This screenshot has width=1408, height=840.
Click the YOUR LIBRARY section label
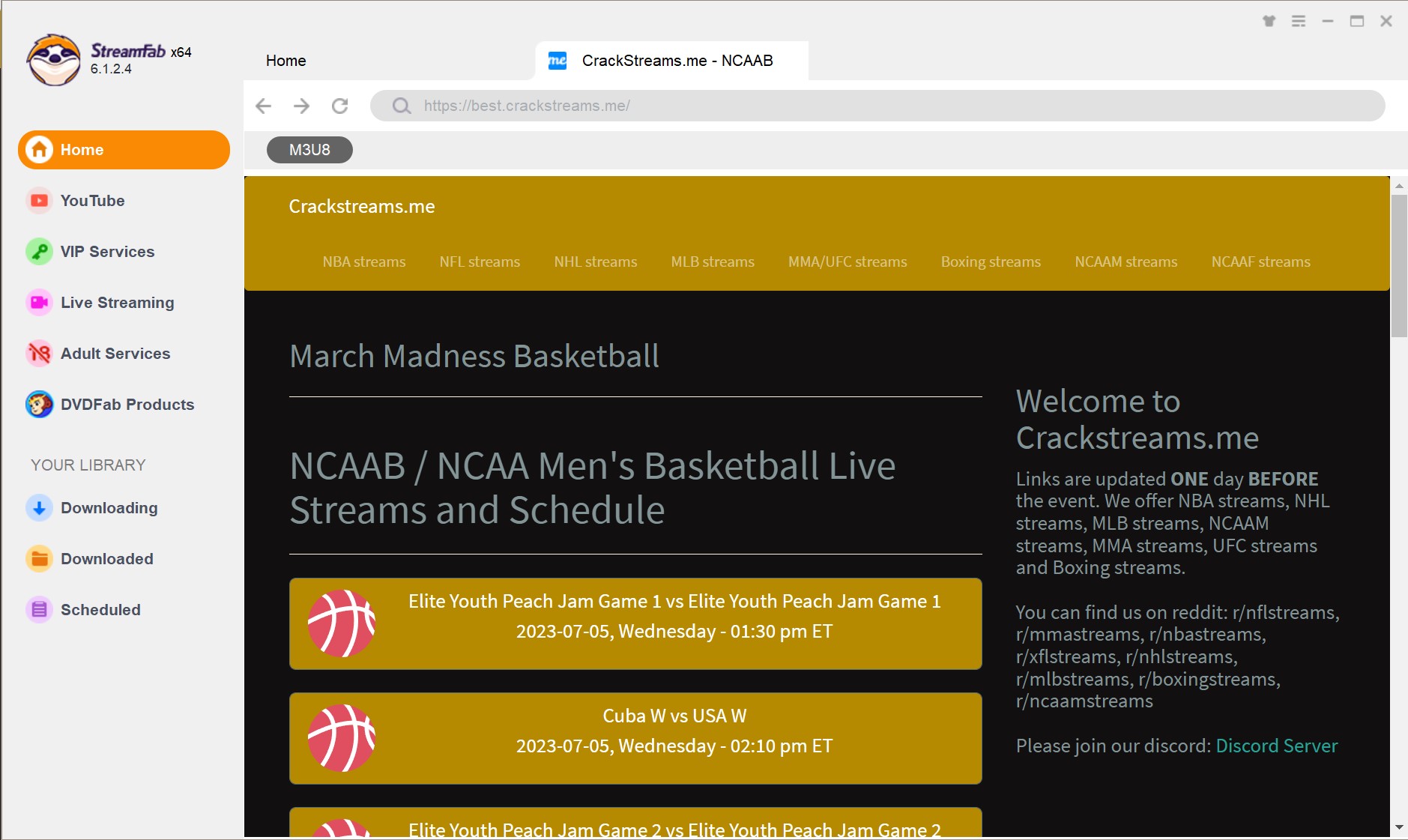coord(88,465)
